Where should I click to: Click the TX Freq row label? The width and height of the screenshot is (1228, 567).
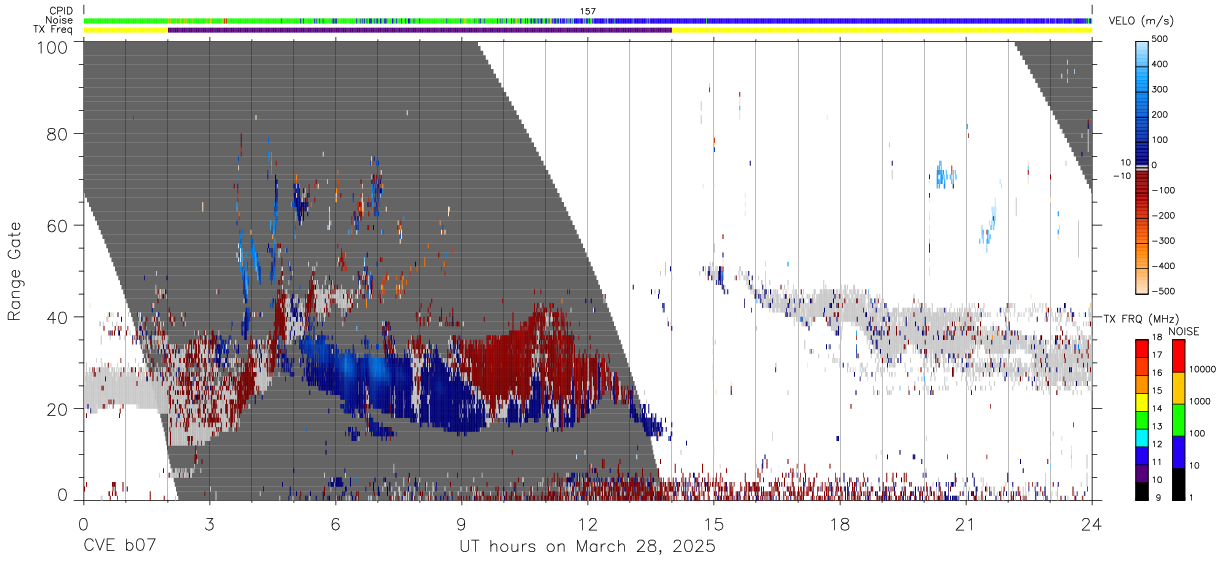(54, 30)
